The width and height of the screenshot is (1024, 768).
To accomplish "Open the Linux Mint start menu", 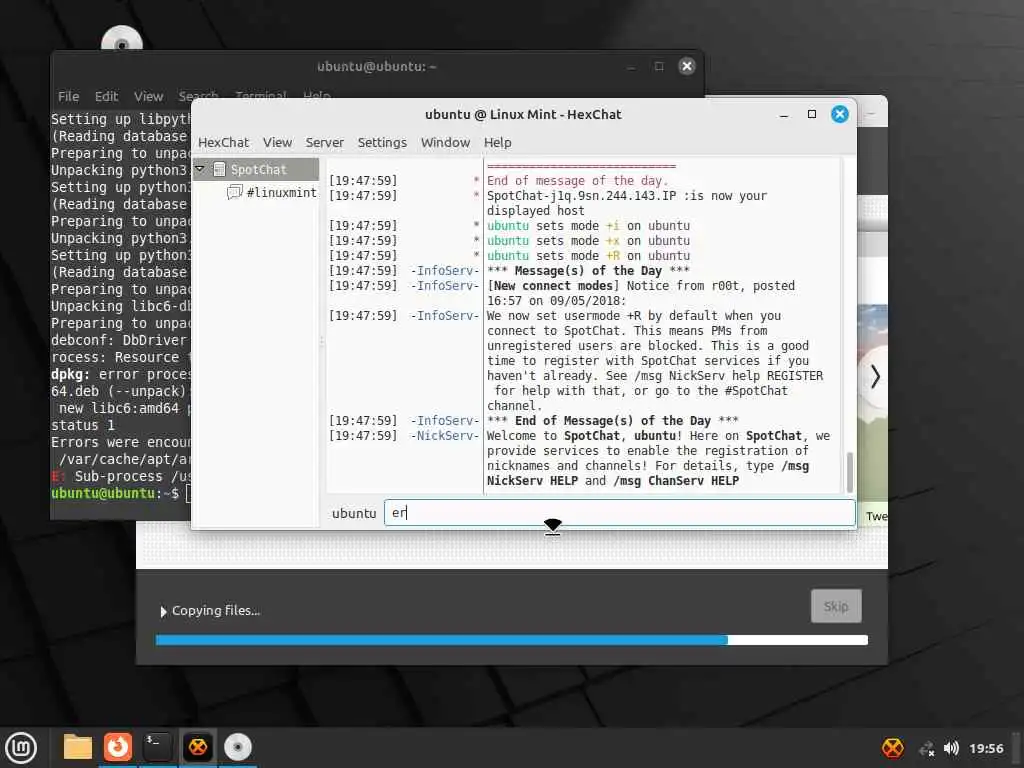I will tap(21, 747).
